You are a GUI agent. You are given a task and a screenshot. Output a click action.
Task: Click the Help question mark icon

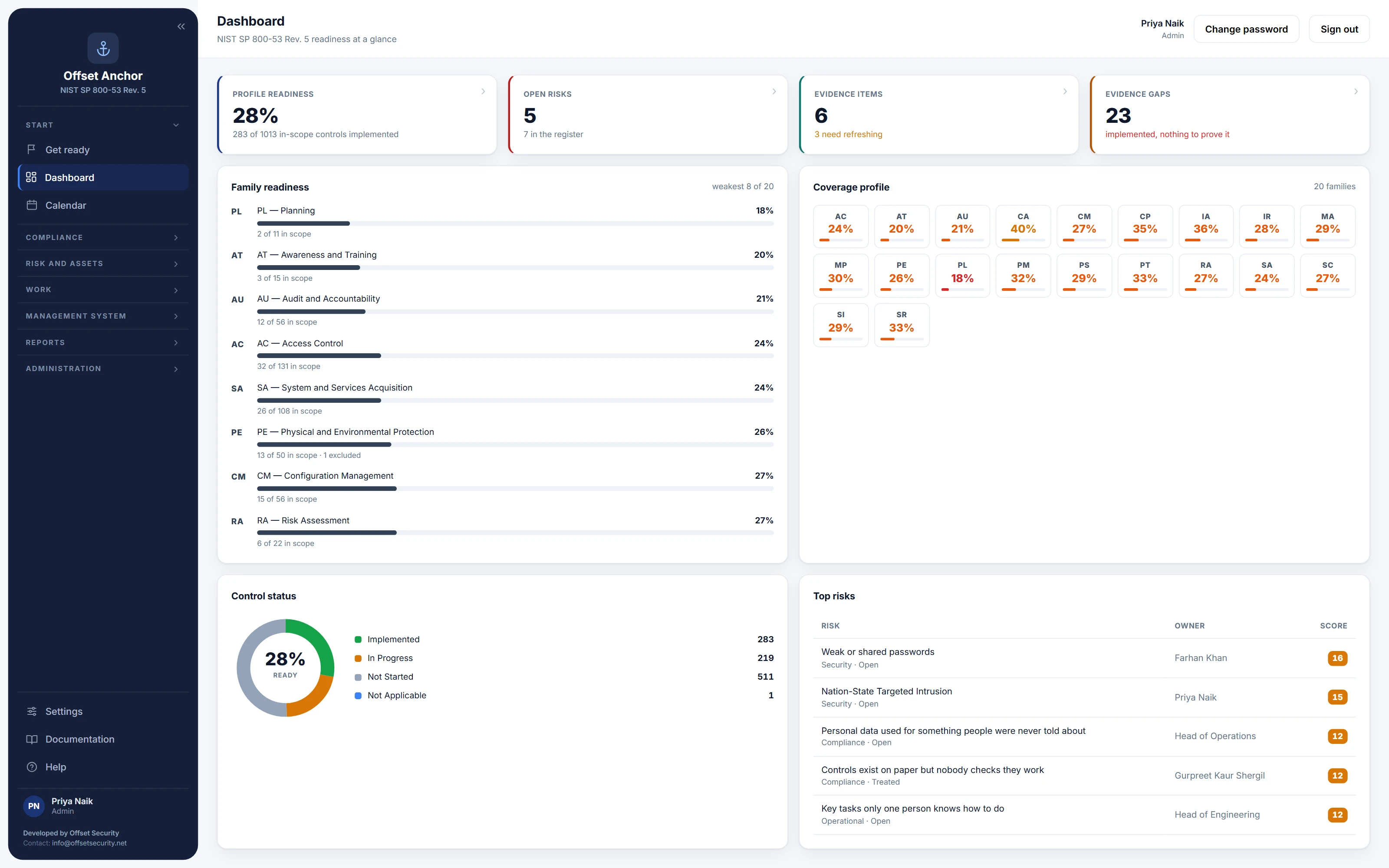[32, 767]
